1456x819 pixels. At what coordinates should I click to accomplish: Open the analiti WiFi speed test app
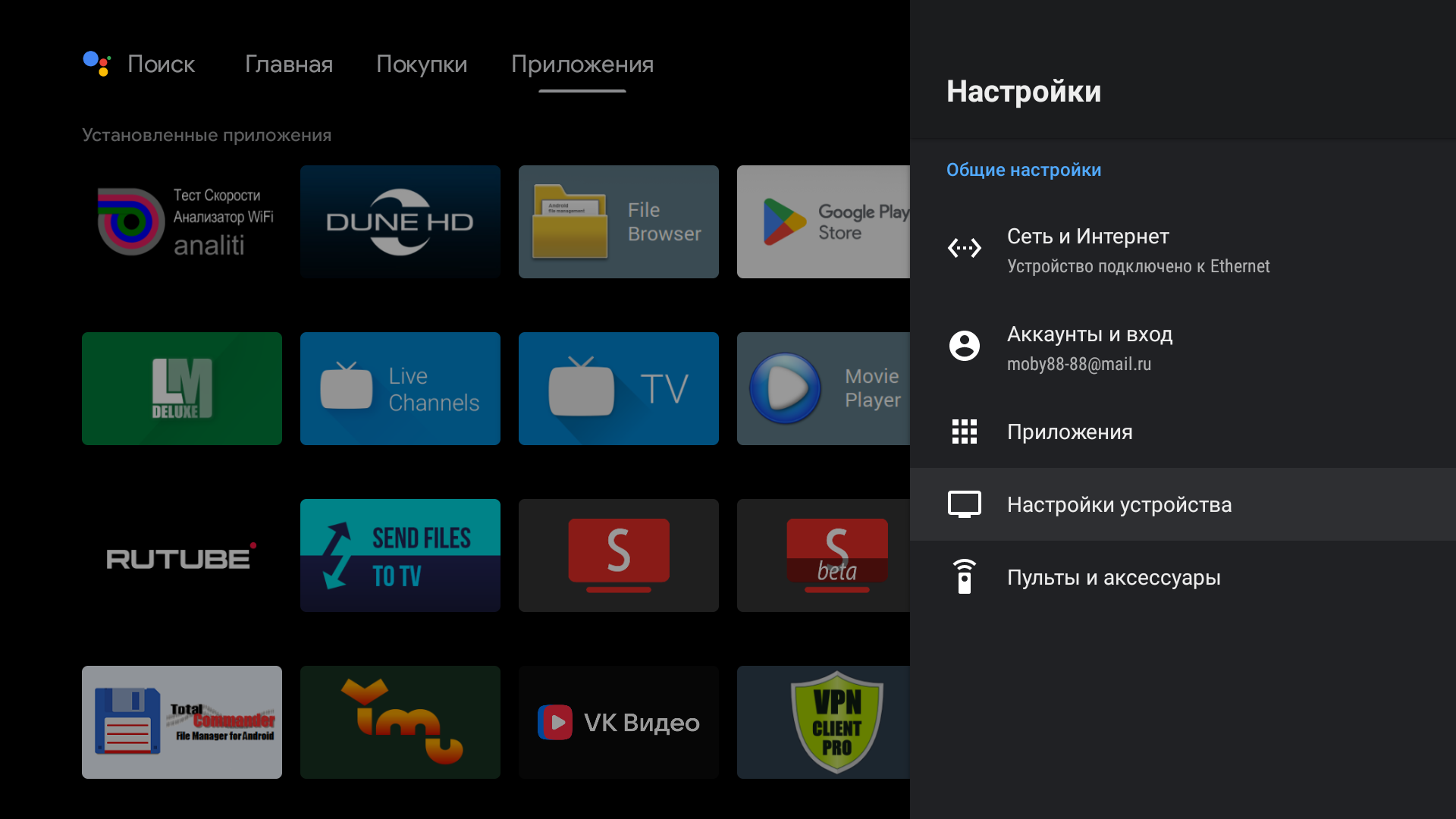(181, 221)
